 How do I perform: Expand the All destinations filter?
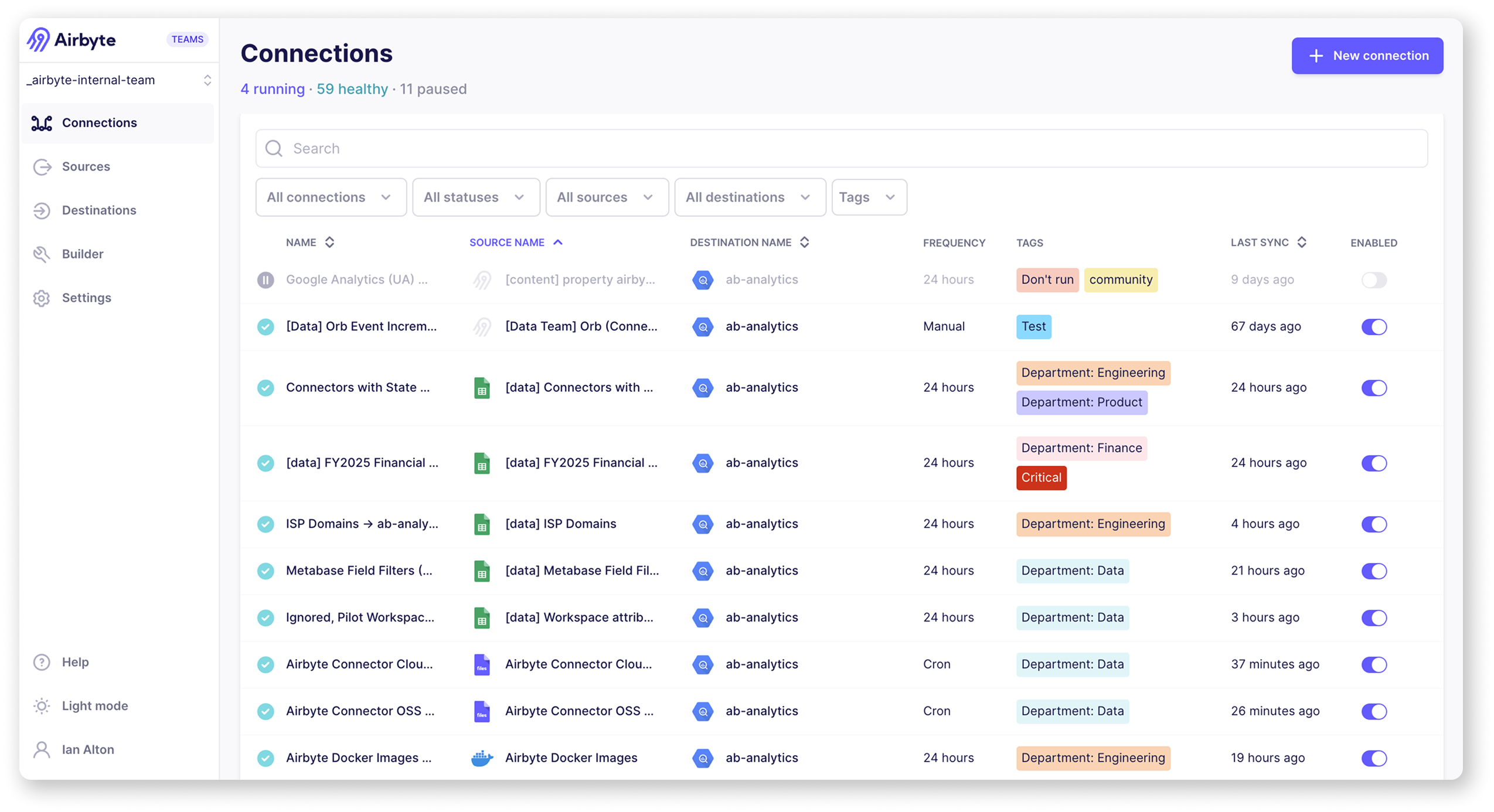click(749, 197)
